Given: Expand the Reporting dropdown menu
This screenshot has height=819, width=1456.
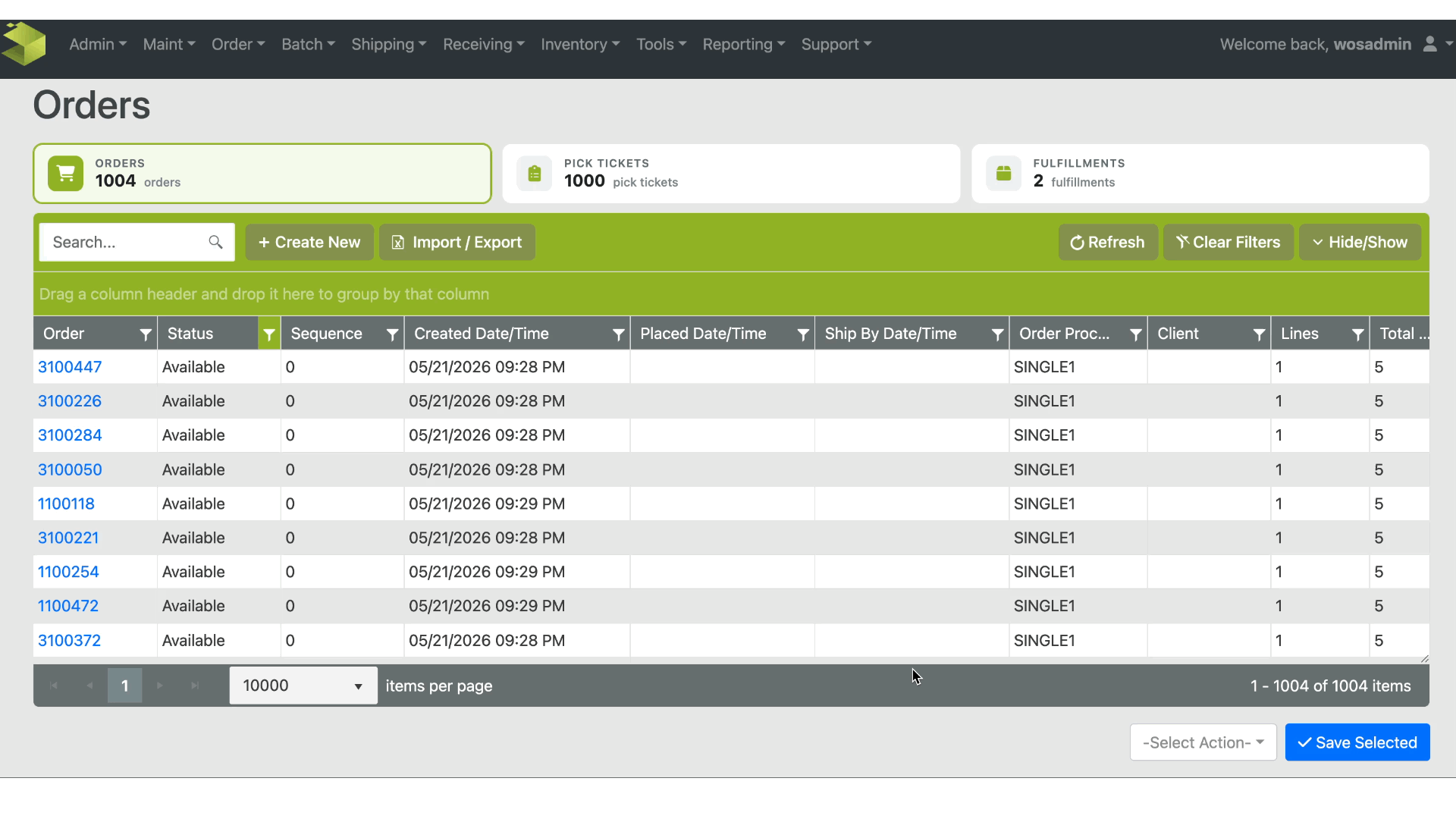Looking at the screenshot, I should pyautogui.click(x=744, y=44).
